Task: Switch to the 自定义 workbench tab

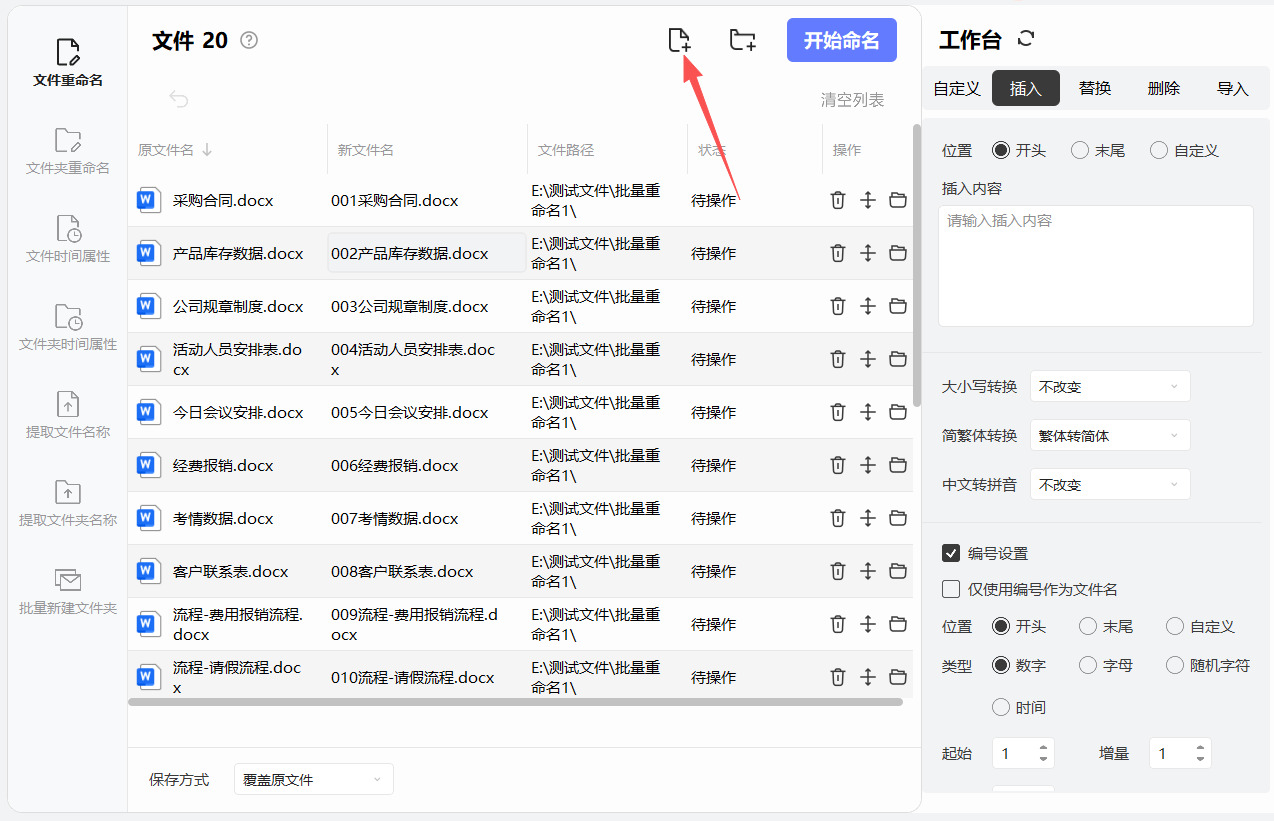Action: pyautogui.click(x=957, y=88)
